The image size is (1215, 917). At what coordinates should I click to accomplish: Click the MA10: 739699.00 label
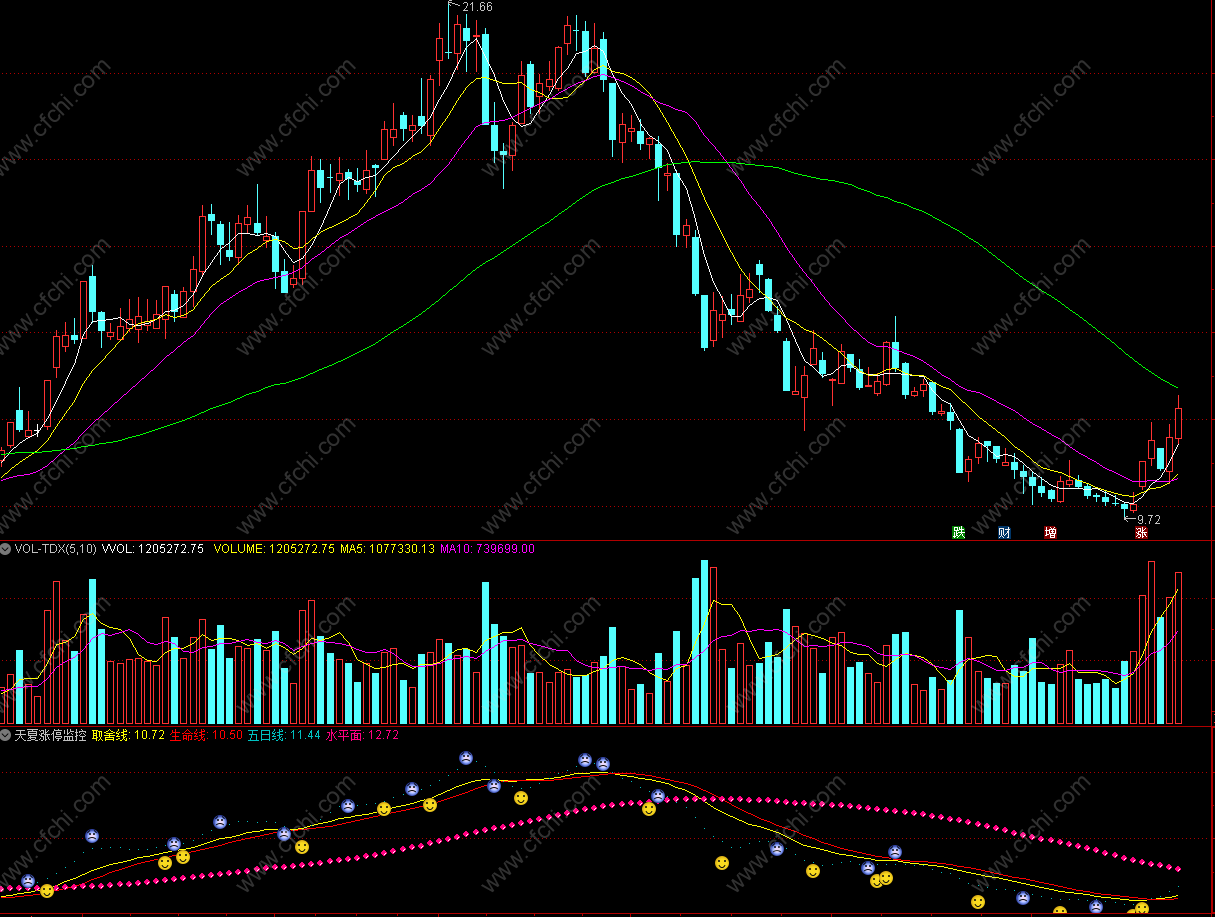488,548
